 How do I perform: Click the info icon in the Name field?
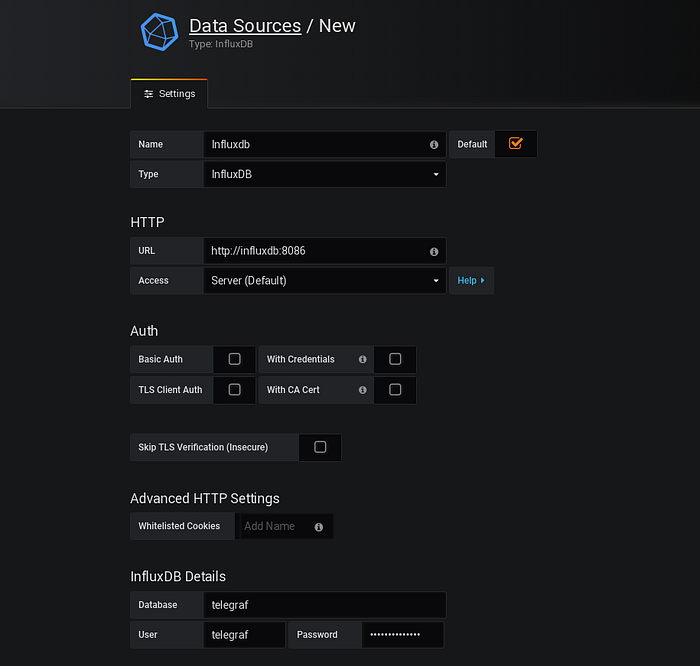(434, 145)
